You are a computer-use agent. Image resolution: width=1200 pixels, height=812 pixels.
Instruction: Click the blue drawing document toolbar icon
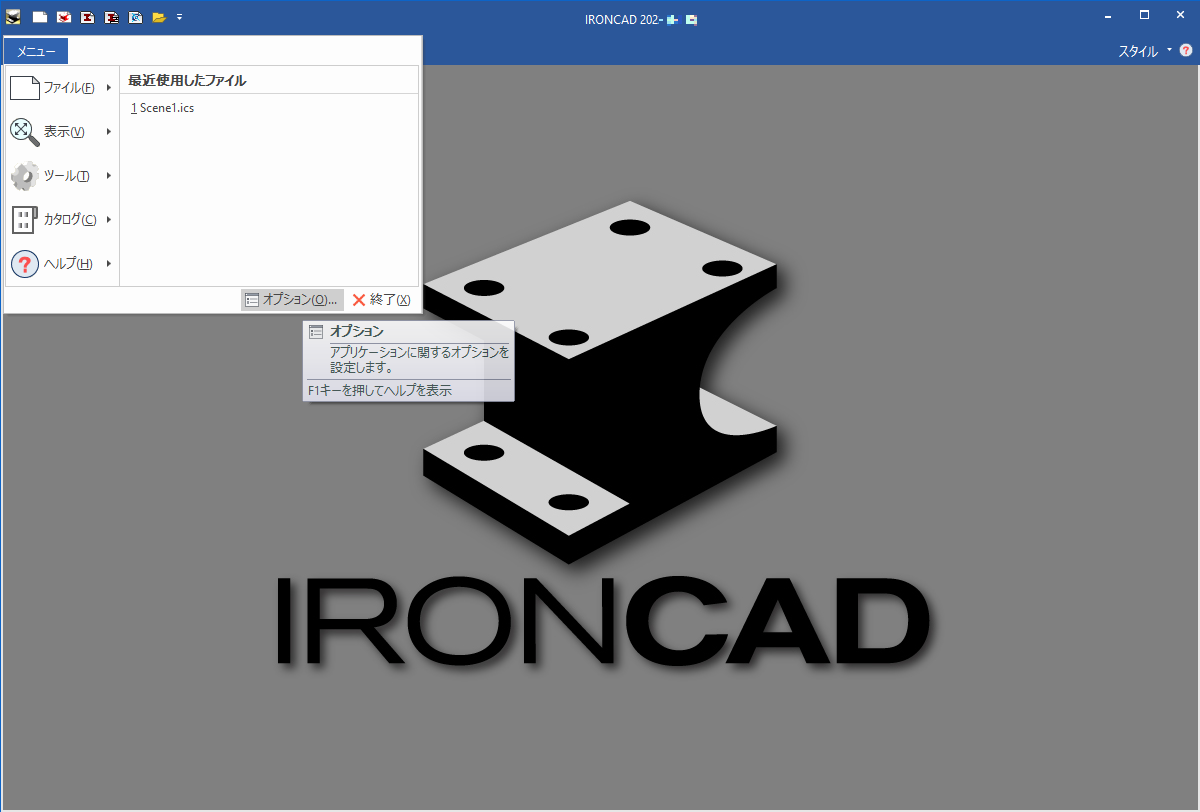pos(135,17)
